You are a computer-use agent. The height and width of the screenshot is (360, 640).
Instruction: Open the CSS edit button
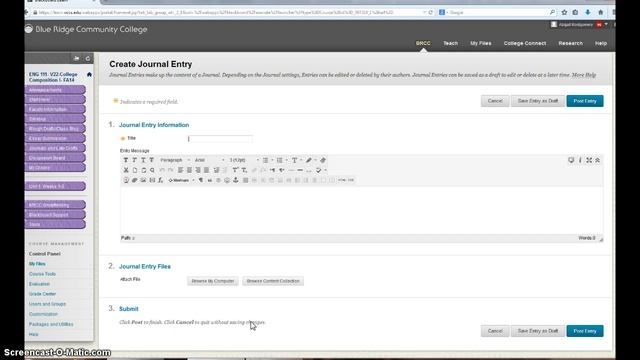351,180
